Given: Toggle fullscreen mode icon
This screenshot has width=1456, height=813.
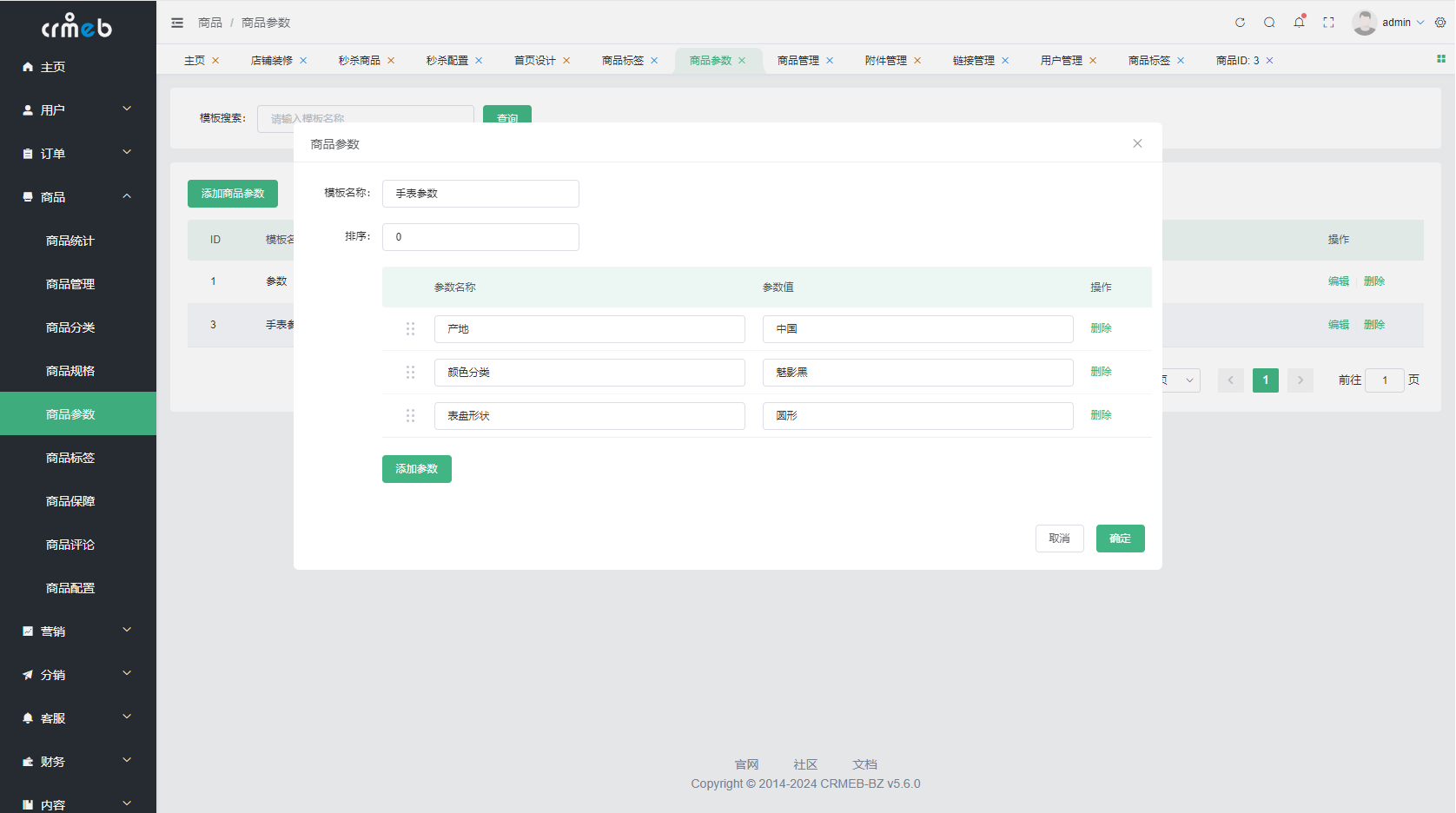Looking at the screenshot, I should (1328, 23).
